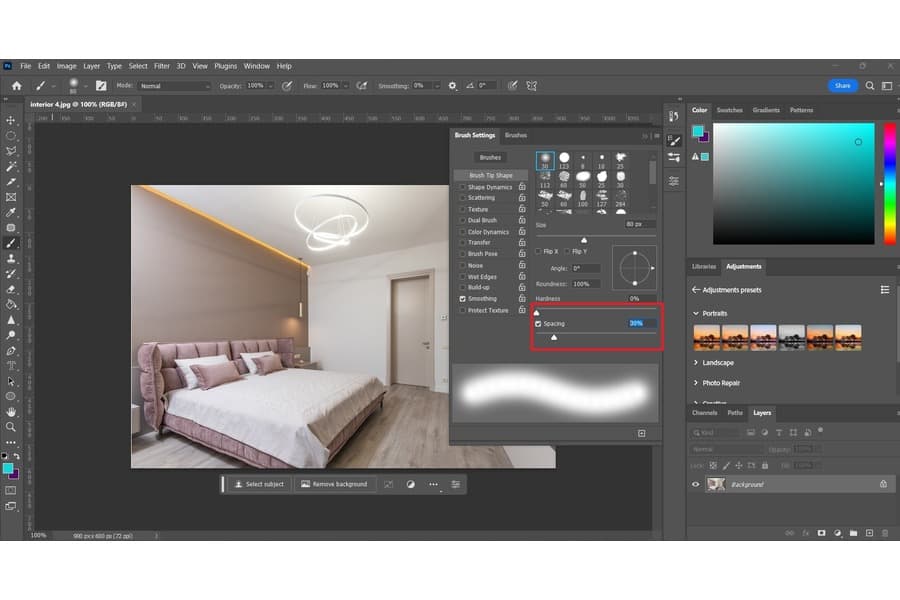Select the Background layer thumbnail
This screenshot has height=600, width=900.
716,484
